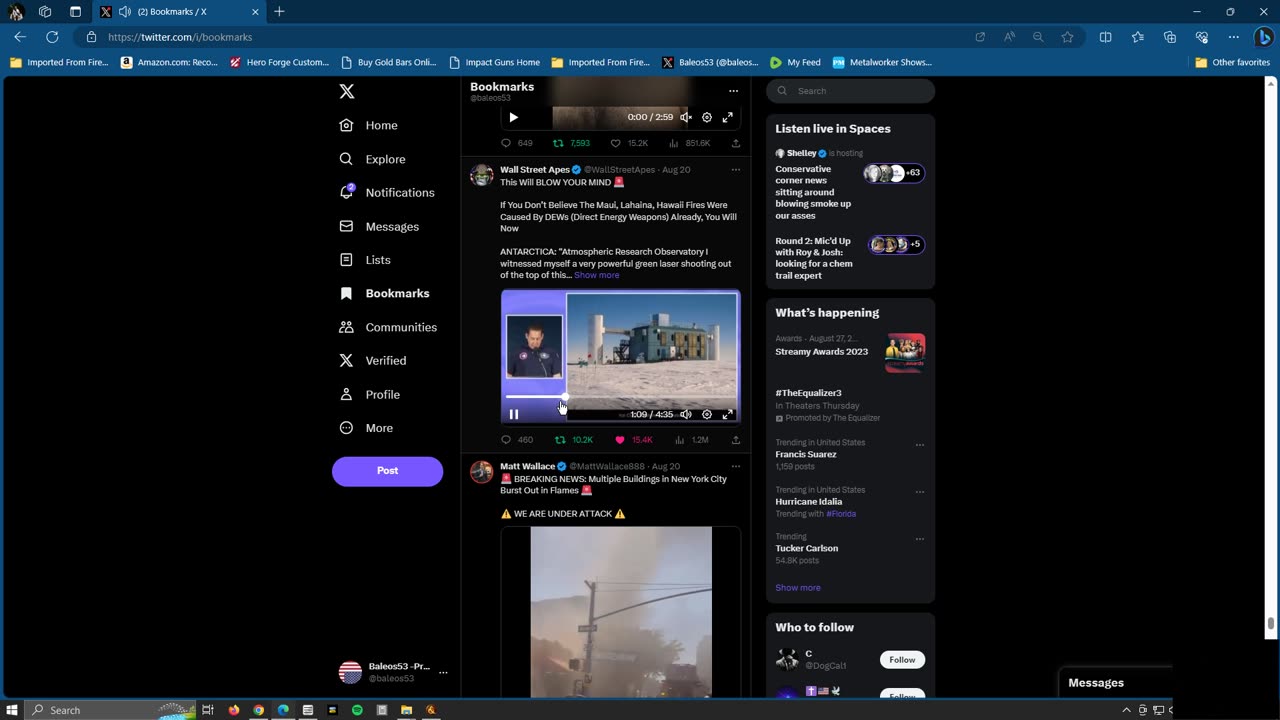This screenshot has height=720, width=1280.
Task: Open Wall Street Apes post options menu
Action: tap(736, 170)
